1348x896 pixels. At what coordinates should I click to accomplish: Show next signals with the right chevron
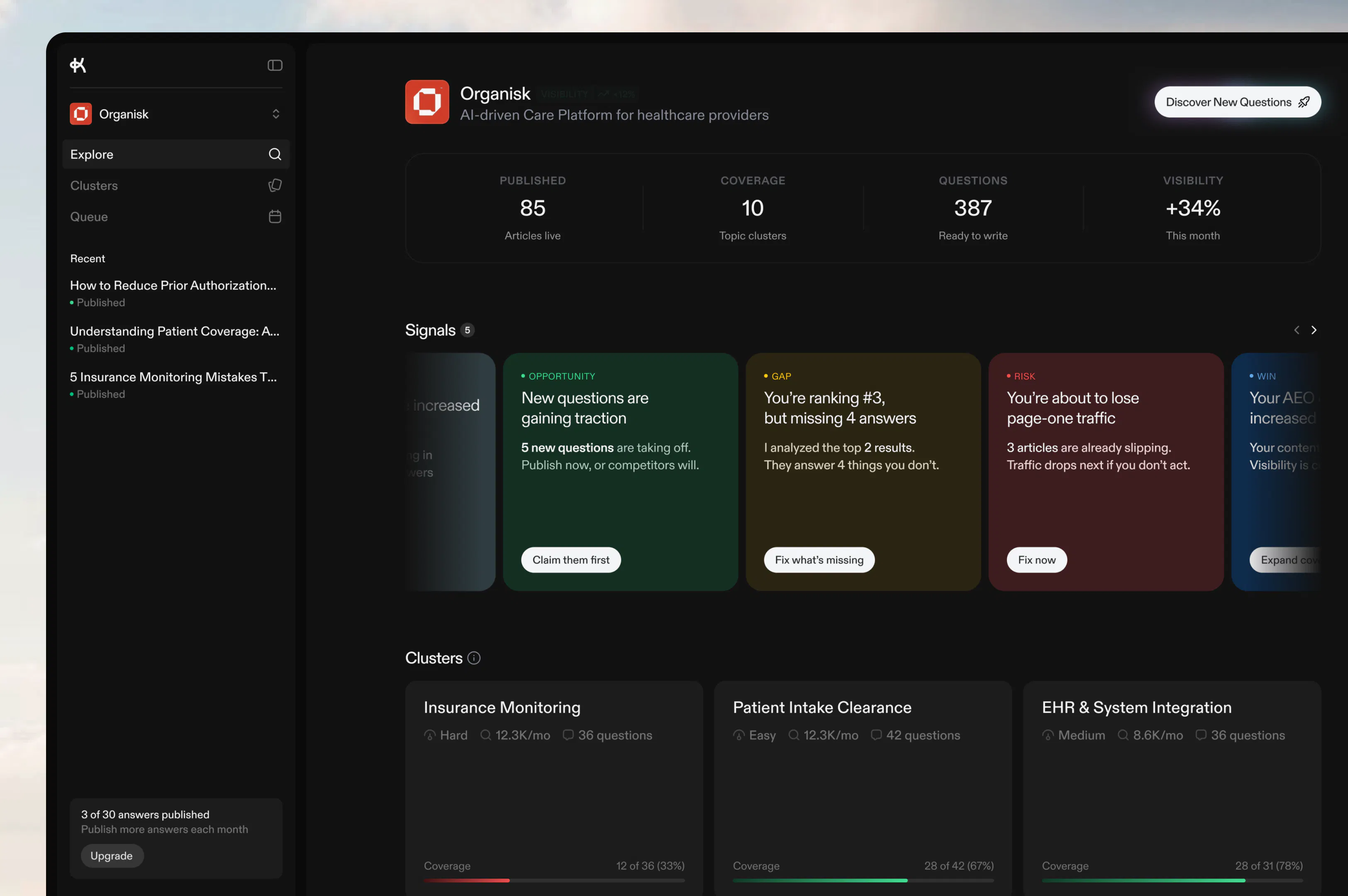[x=1314, y=330]
